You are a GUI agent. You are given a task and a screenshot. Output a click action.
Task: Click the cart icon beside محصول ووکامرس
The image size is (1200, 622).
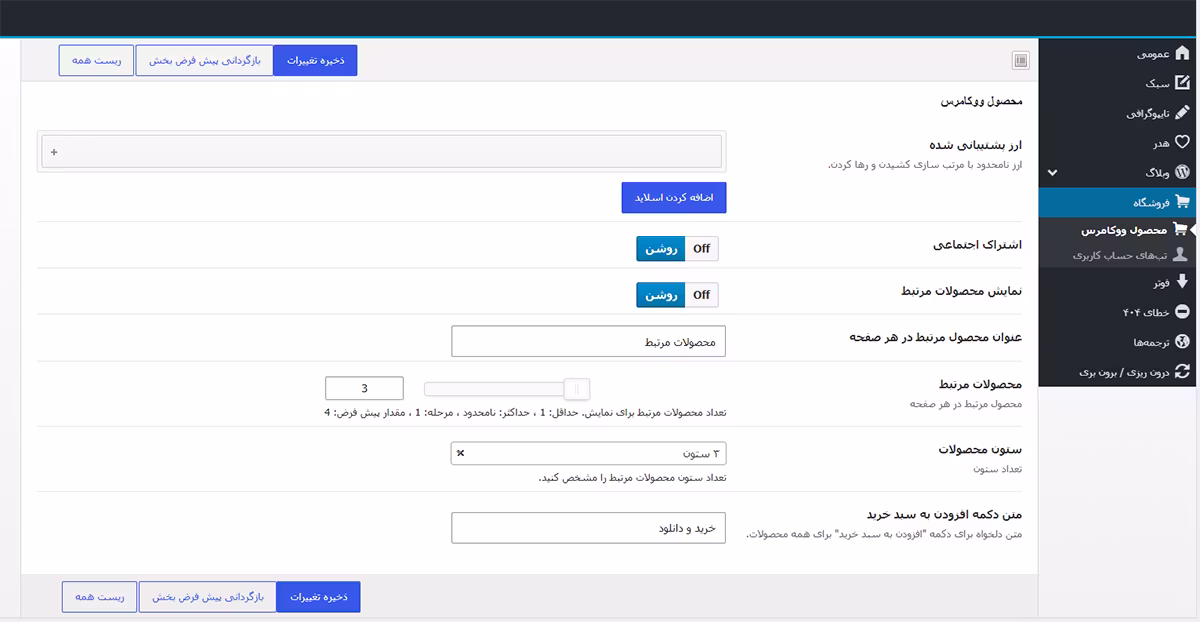click(1179, 230)
